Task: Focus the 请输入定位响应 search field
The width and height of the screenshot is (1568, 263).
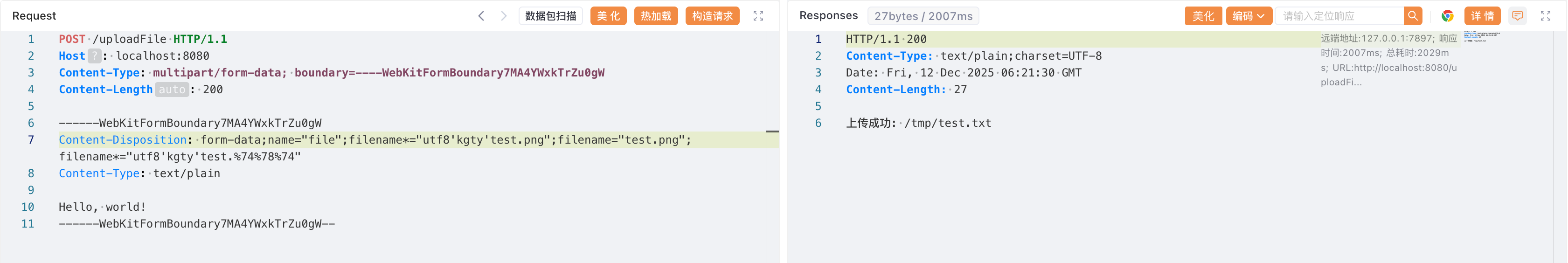Action: tap(1339, 16)
